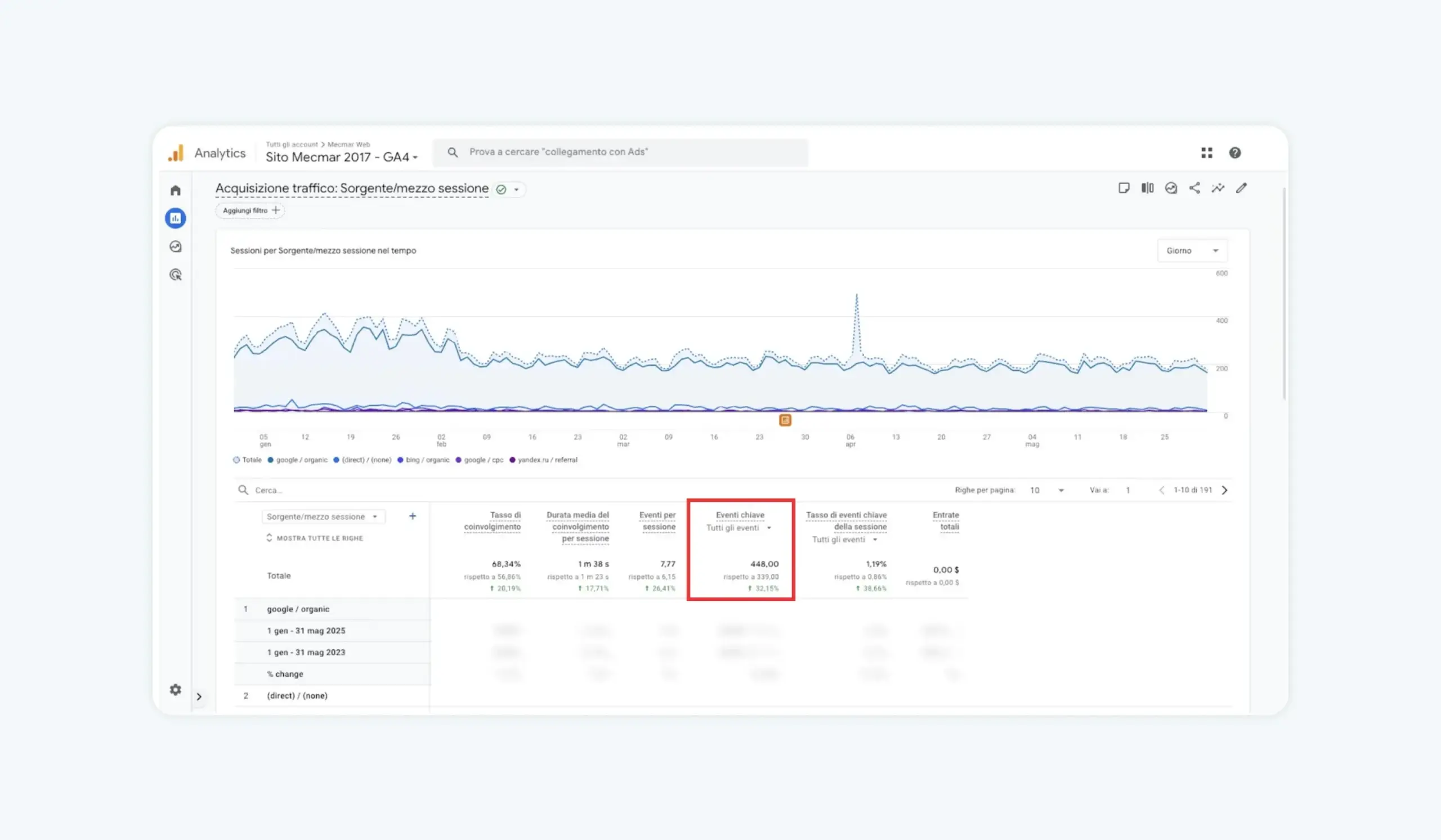Open the Righe per pagina dropdown
1441x840 pixels.
coord(1046,490)
